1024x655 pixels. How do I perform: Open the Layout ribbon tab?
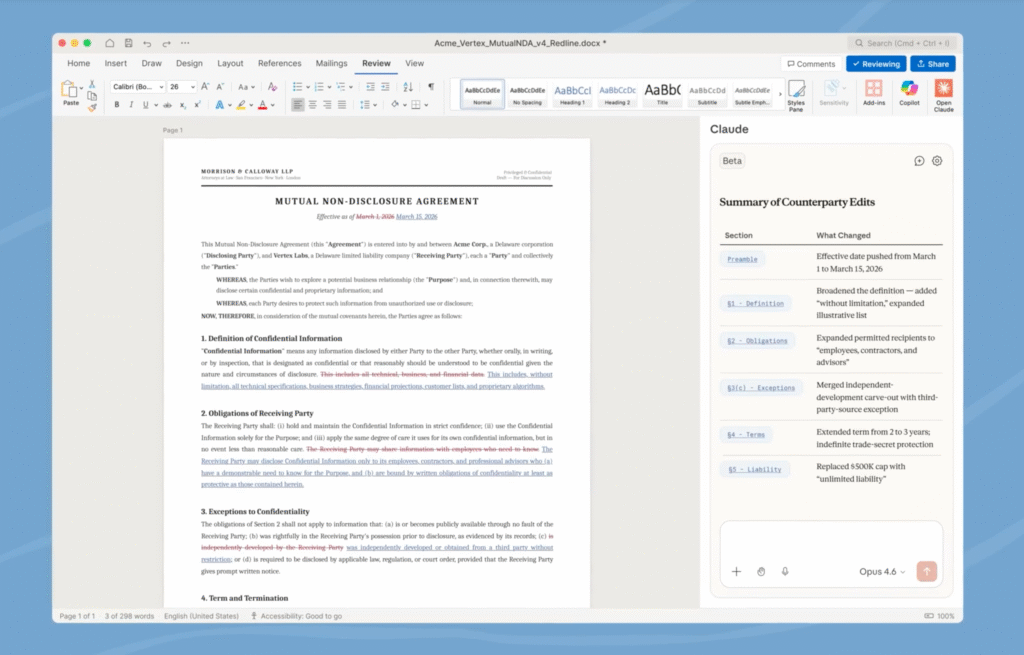(x=230, y=63)
